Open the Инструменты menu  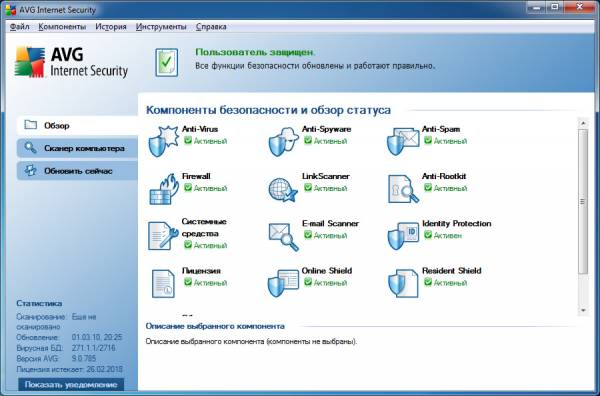(161, 27)
